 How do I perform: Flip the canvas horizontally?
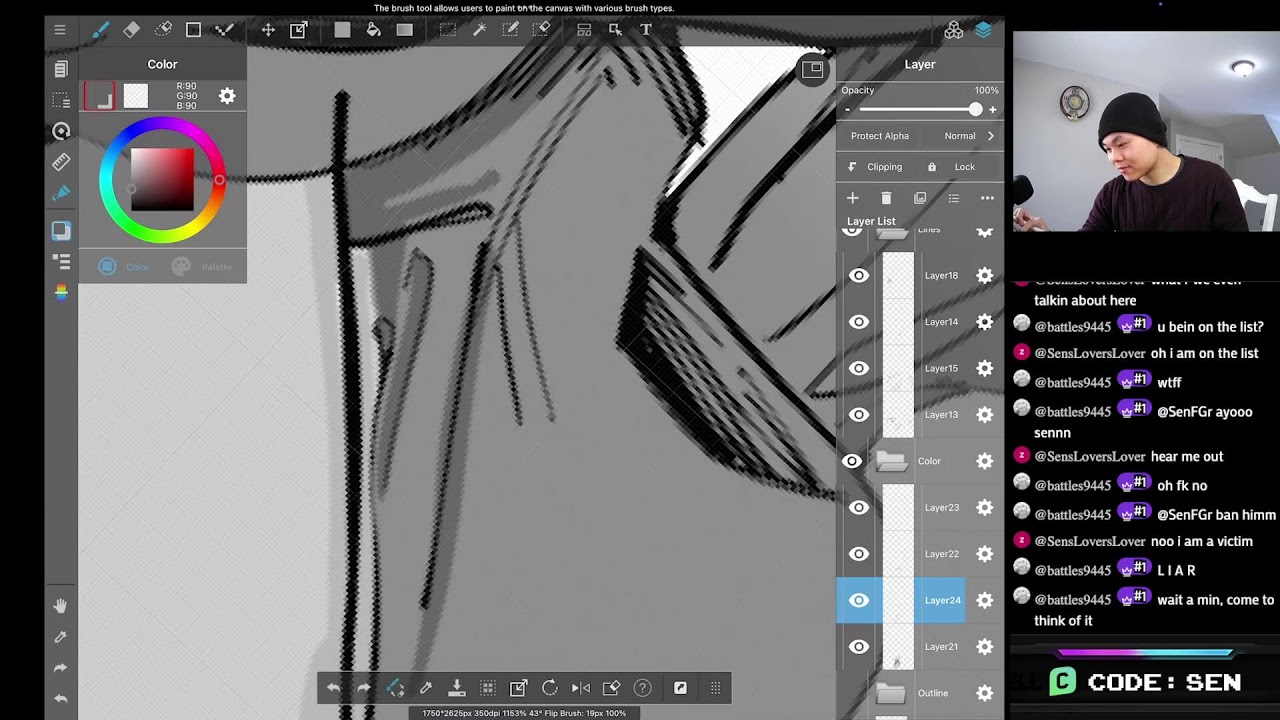[580, 688]
